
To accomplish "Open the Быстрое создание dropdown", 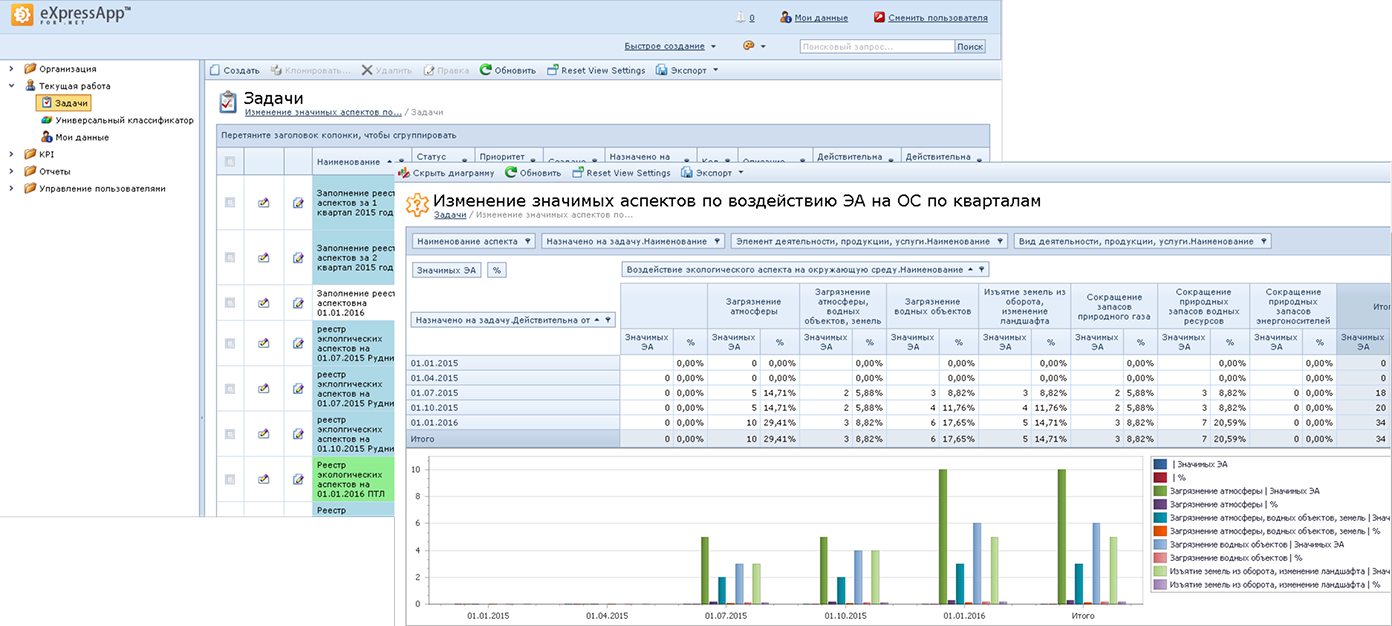I will (670, 46).
